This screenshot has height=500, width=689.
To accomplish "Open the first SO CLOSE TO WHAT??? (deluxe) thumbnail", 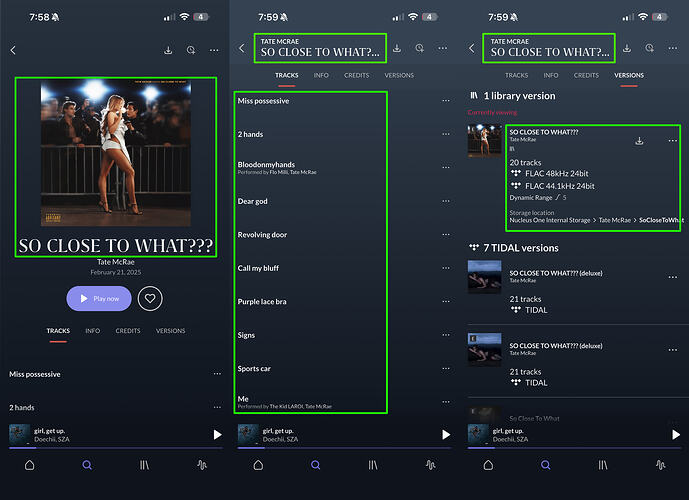I will (485, 277).
